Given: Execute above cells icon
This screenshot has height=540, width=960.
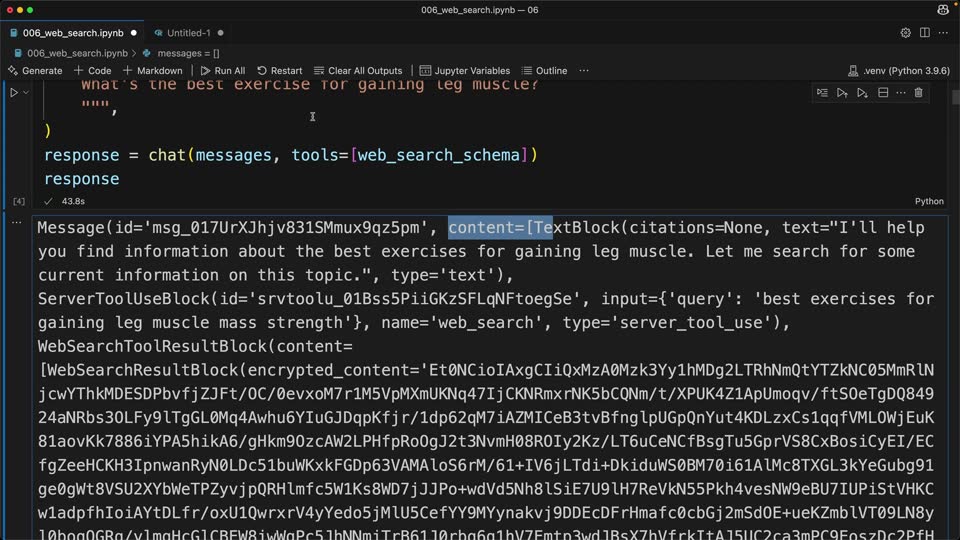Looking at the screenshot, I should 842,92.
